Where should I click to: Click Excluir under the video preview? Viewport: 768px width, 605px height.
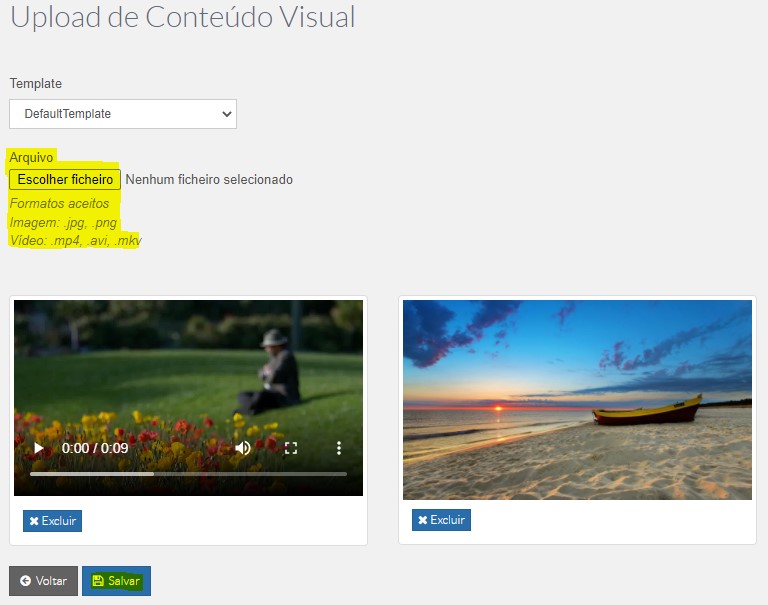click(x=52, y=521)
